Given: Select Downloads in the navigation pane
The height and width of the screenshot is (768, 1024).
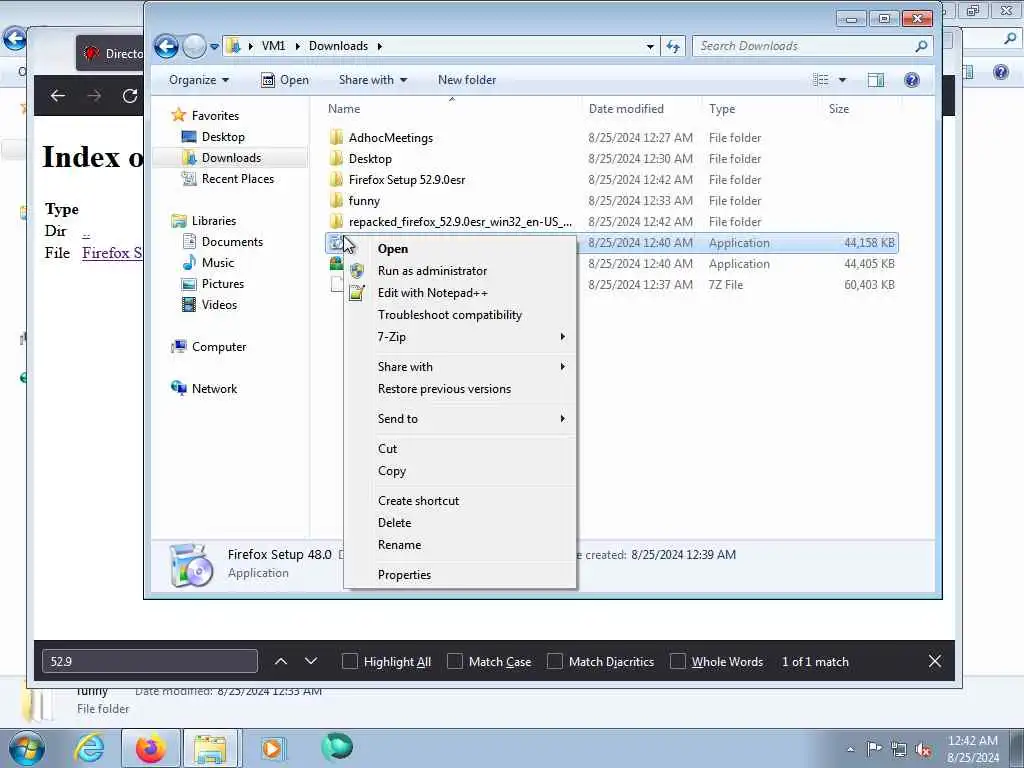Looking at the screenshot, I should pyautogui.click(x=221, y=157).
